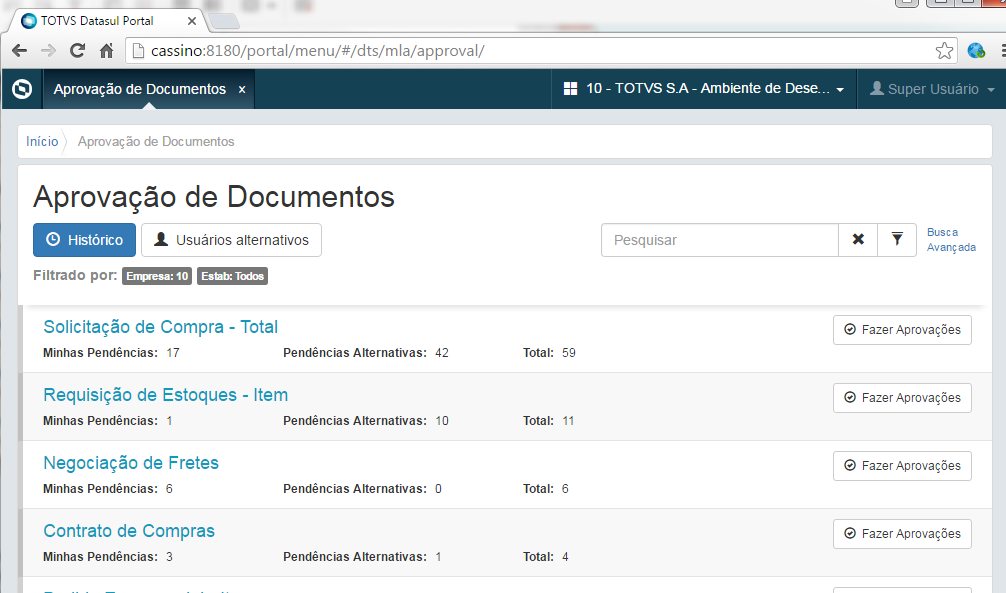
Task: Open Usuários alternativos
Action: click(231, 239)
